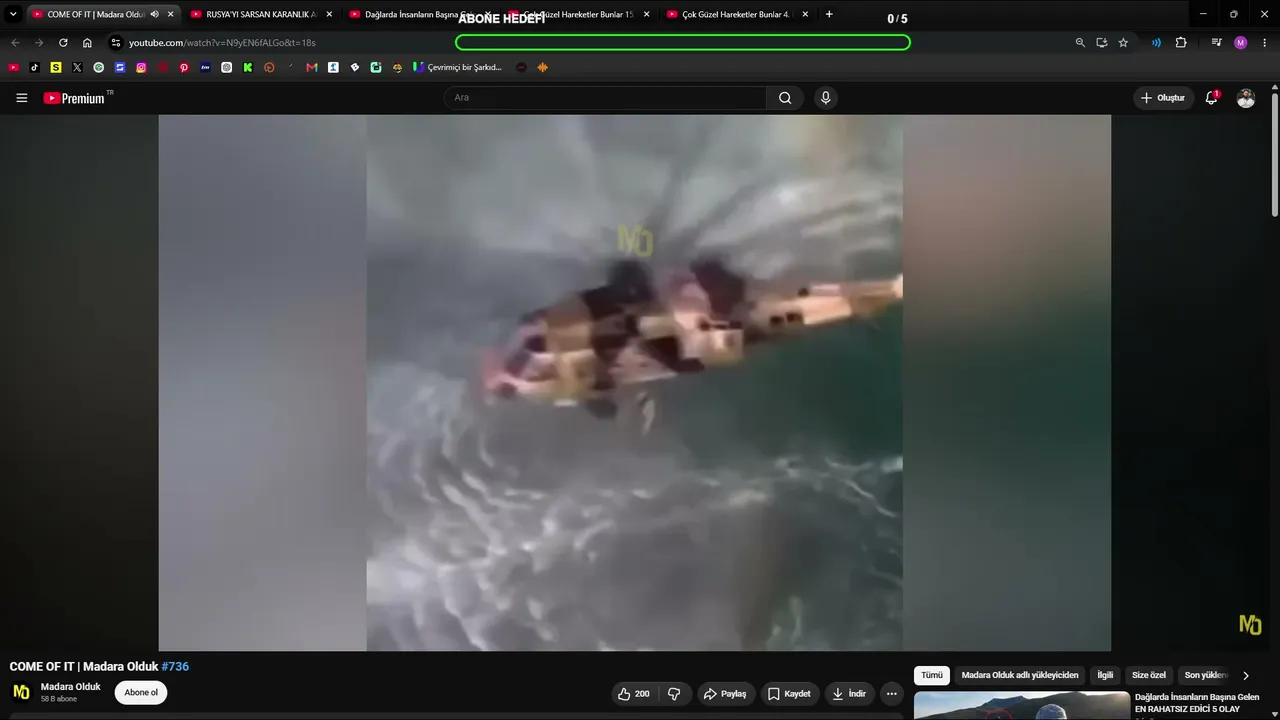Install app icon in address bar
1280x720 pixels.
click(x=1101, y=43)
